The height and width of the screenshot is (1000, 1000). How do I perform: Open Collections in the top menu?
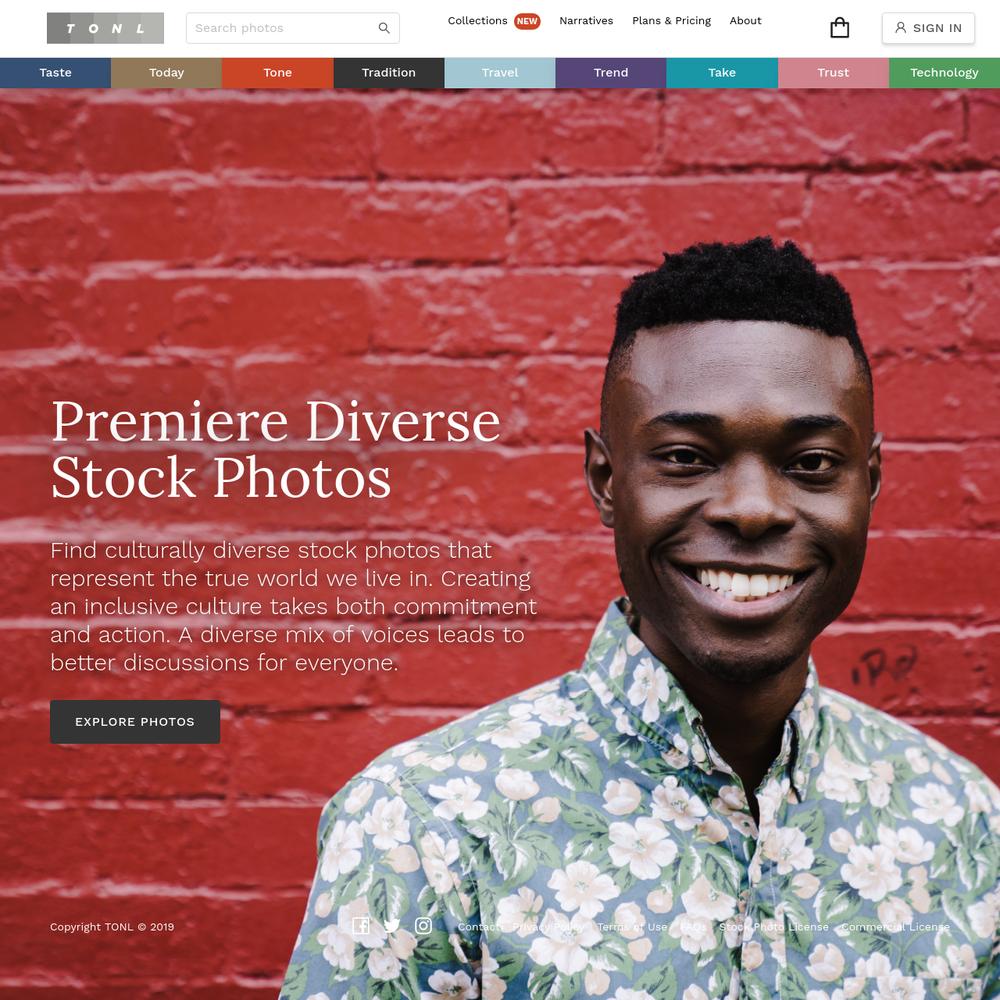pyautogui.click(x=477, y=20)
